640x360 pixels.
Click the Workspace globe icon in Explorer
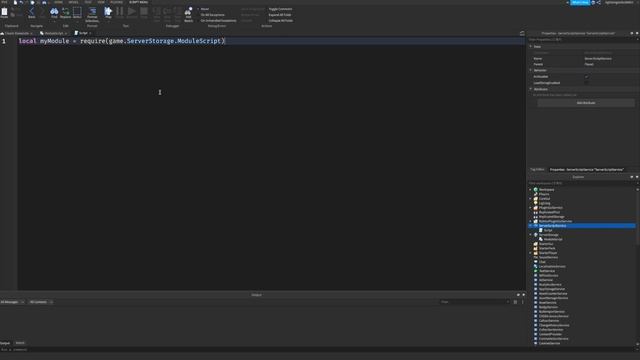[x=536, y=190]
